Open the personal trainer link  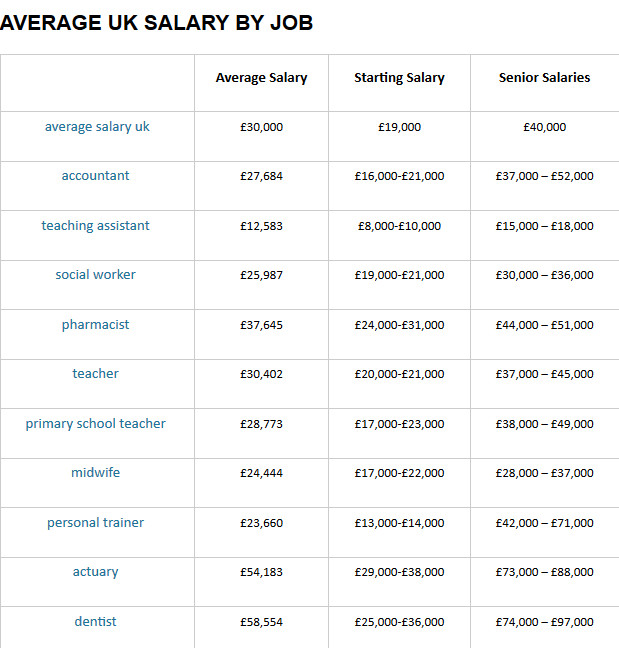(95, 523)
